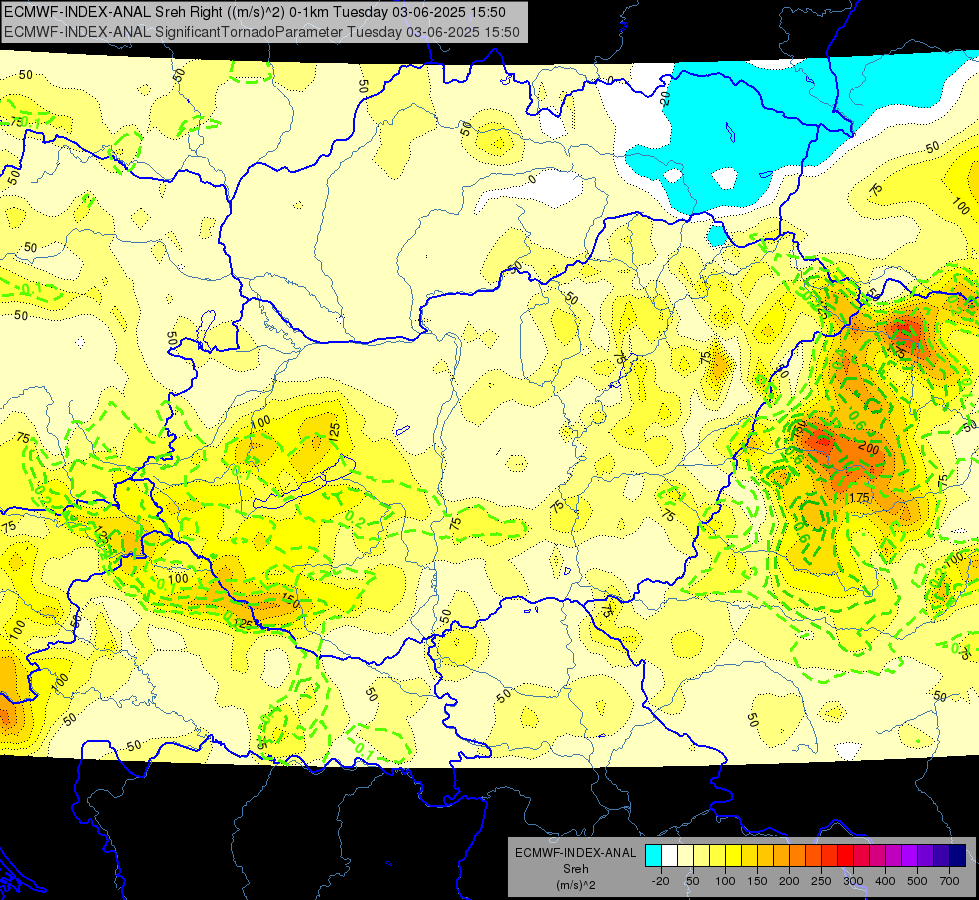
Task: Click the 100 legend tick label
Action: [725, 881]
